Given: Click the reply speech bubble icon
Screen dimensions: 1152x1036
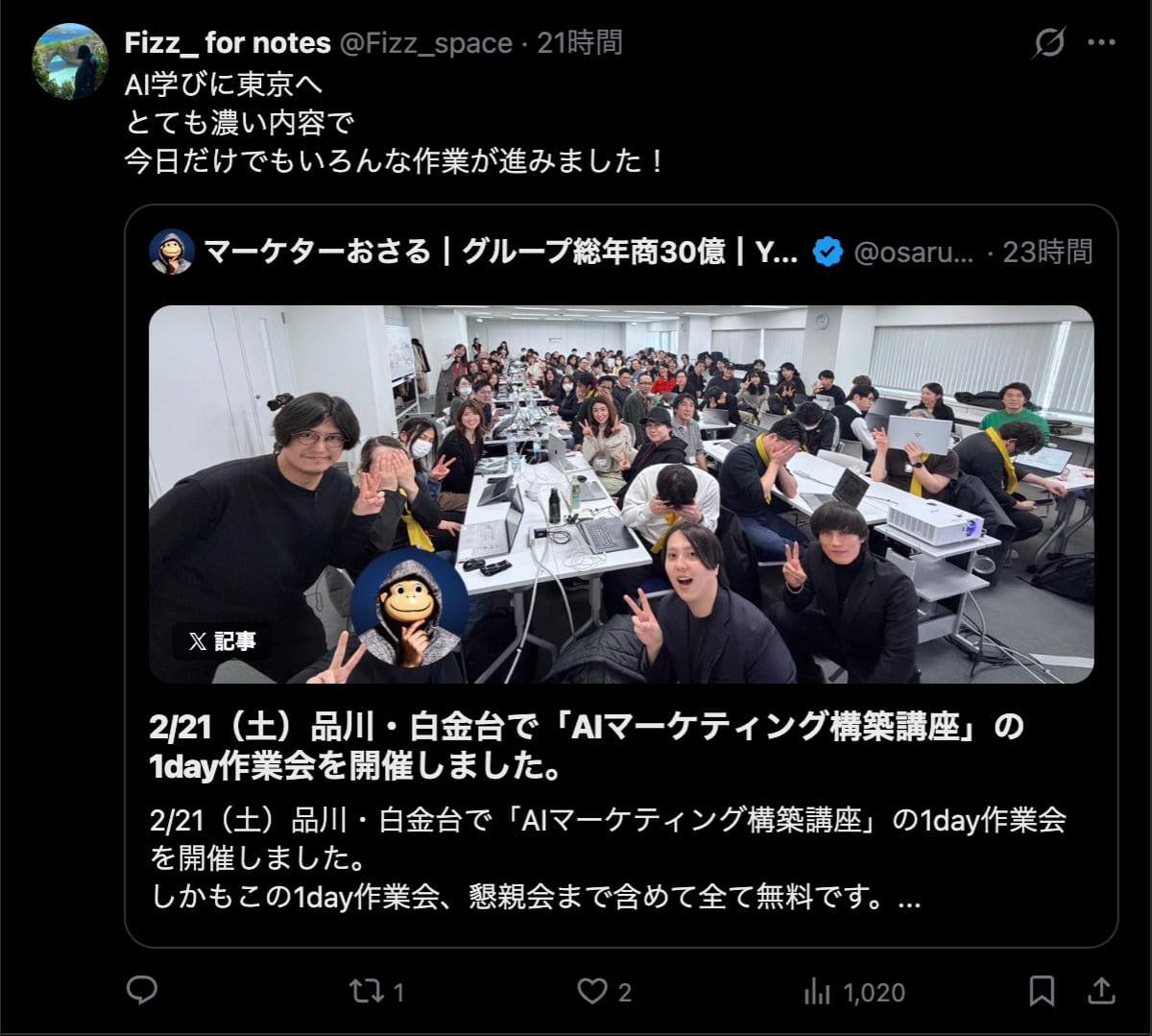Looking at the screenshot, I should coord(142,990).
